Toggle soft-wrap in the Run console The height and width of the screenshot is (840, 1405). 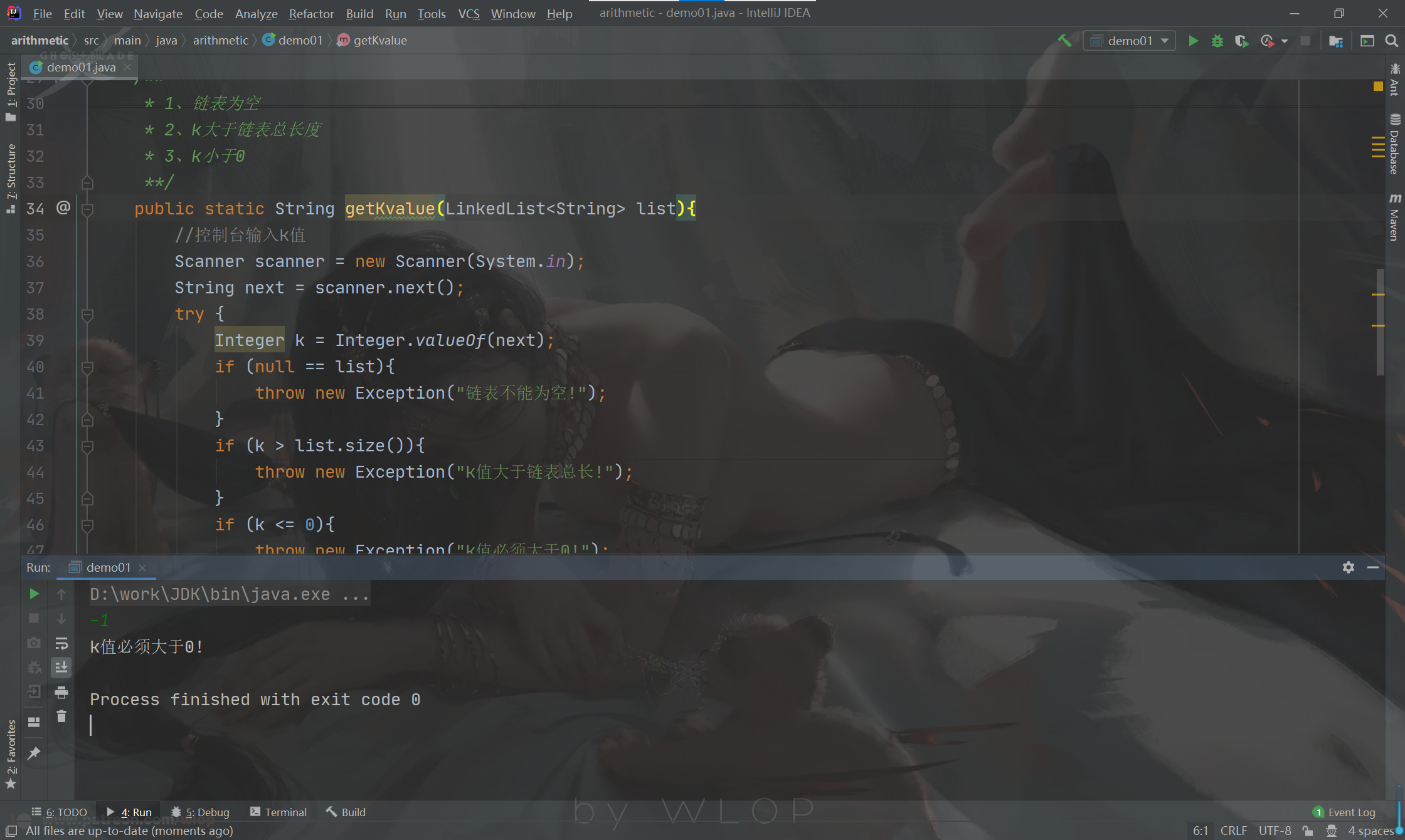pyautogui.click(x=61, y=644)
